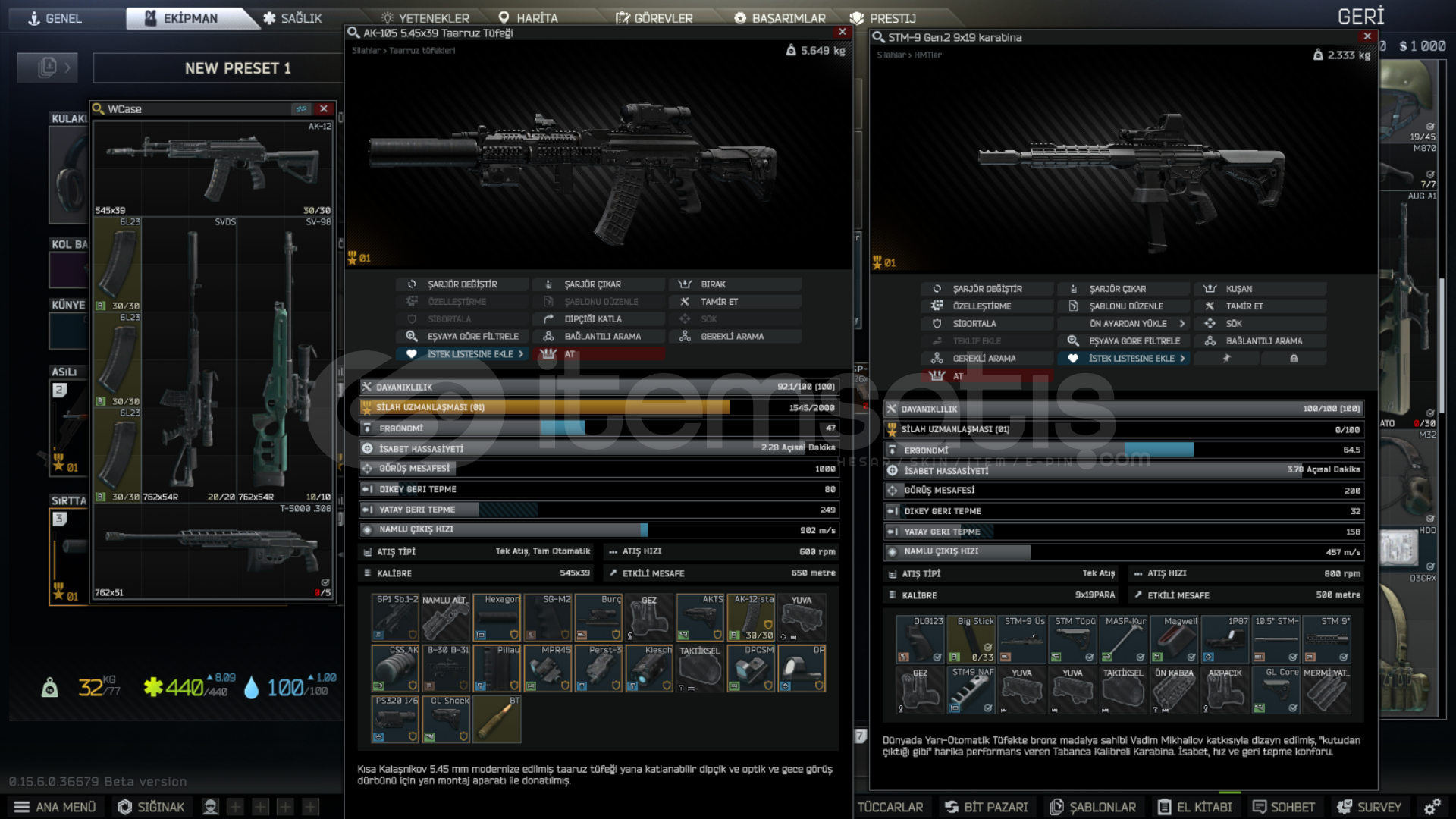
Task: Open ANA MENÜ in bottom bar
Action: [x=55, y=807]
